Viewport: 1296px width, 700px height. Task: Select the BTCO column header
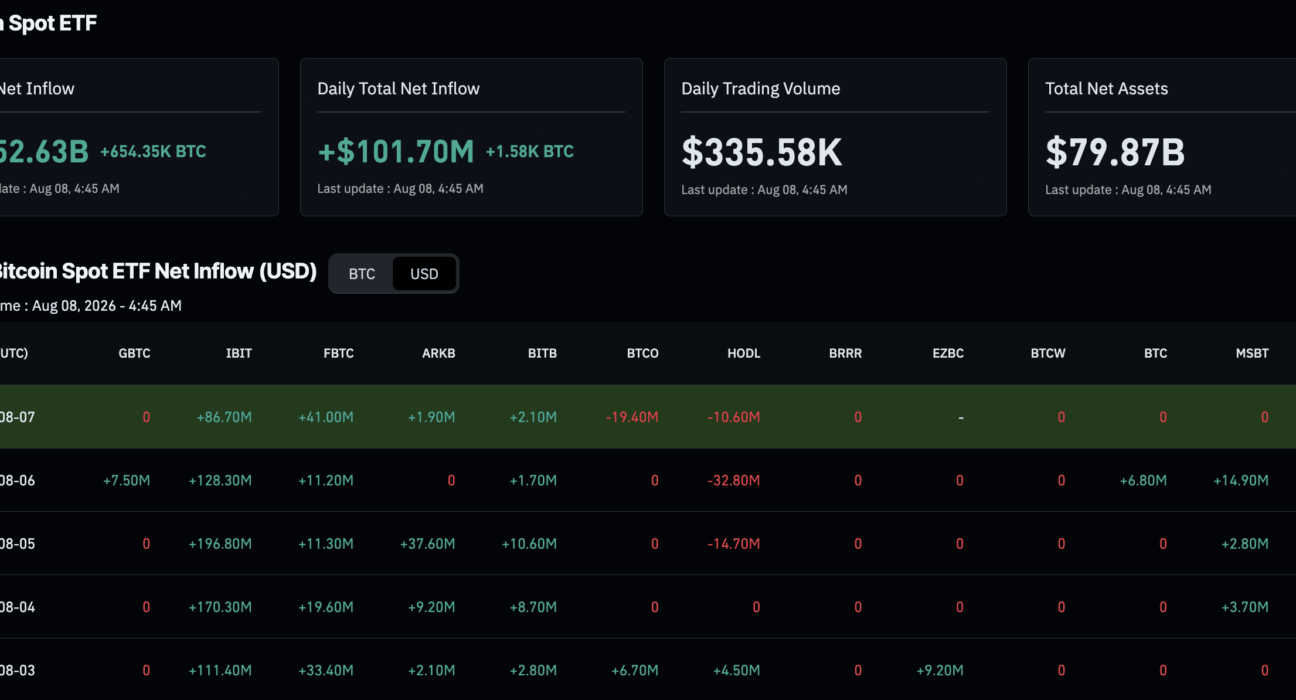pyautogui.click(x=643, y=353)
